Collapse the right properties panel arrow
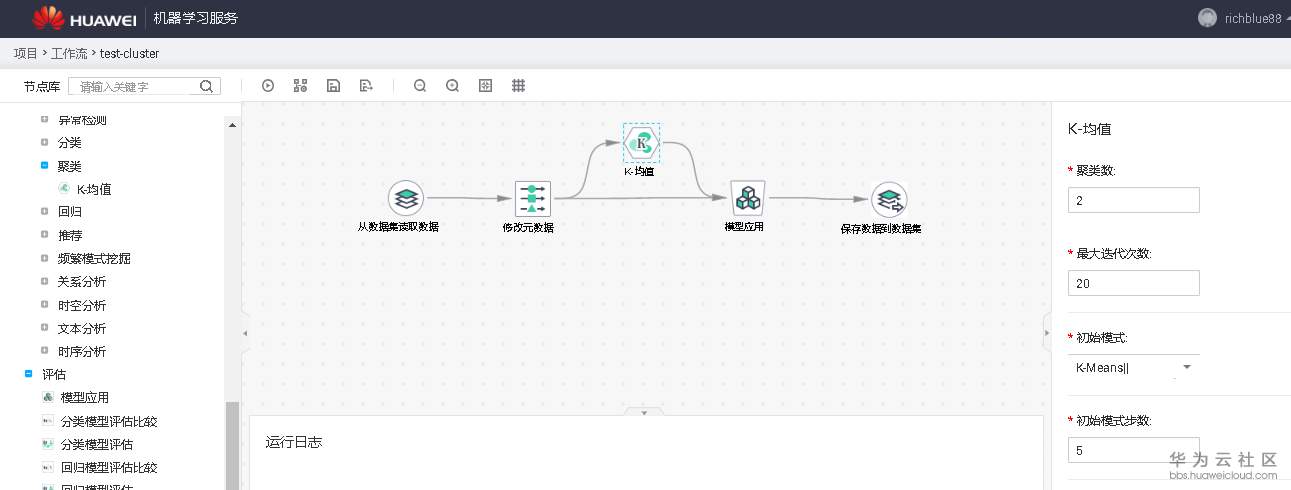The width and height of the screenshot is (1291, 490). tap(1047, 333)
